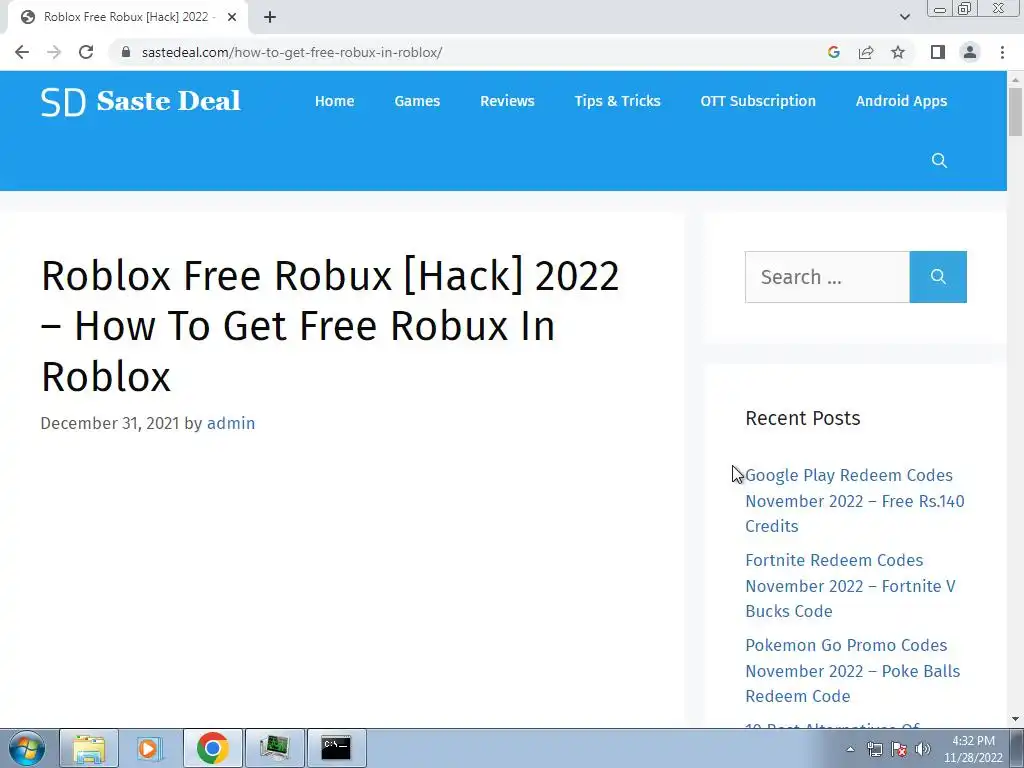Open the Reviews menu item

(507, 101)
